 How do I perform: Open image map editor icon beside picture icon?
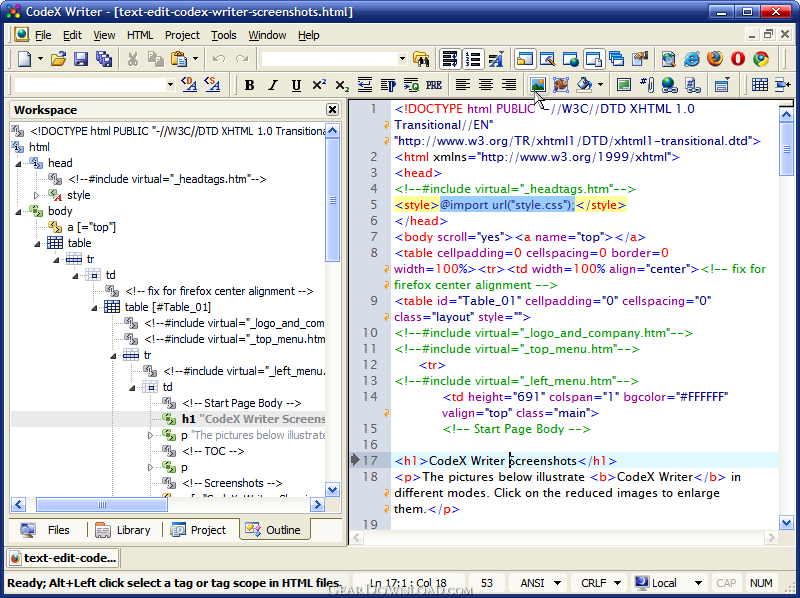561,85
